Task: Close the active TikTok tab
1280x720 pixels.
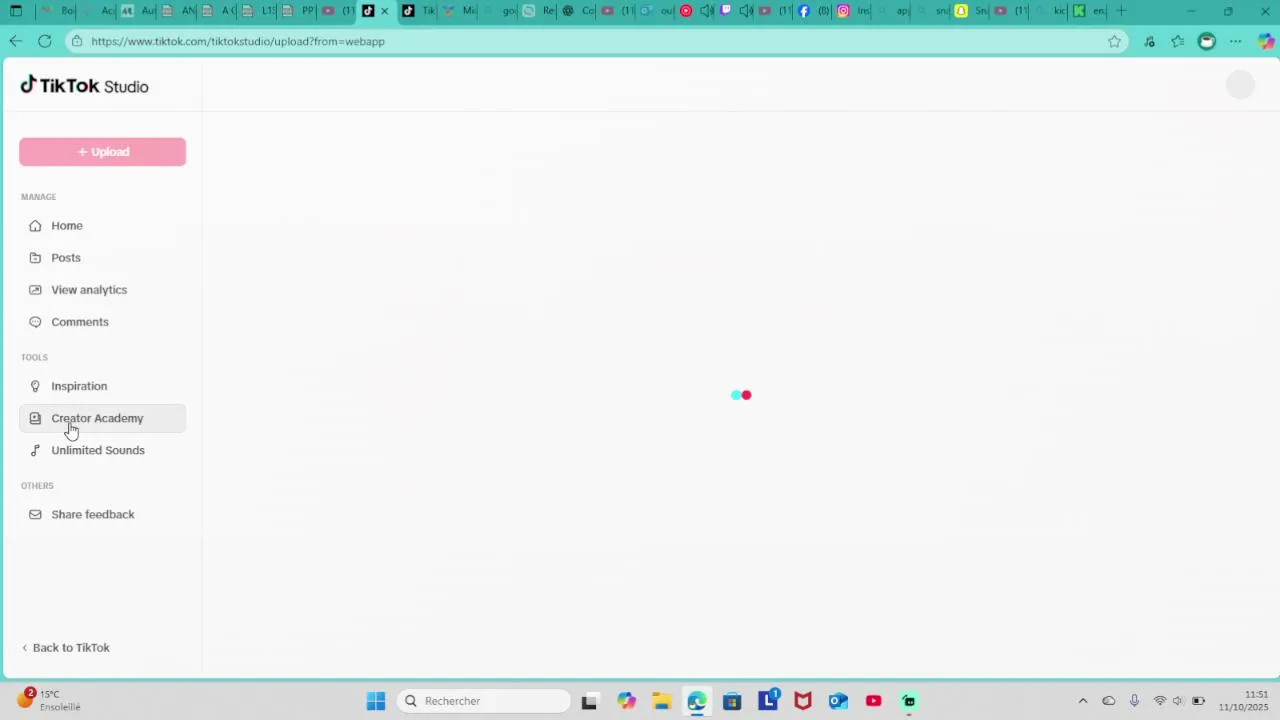Action: (384, 11)
